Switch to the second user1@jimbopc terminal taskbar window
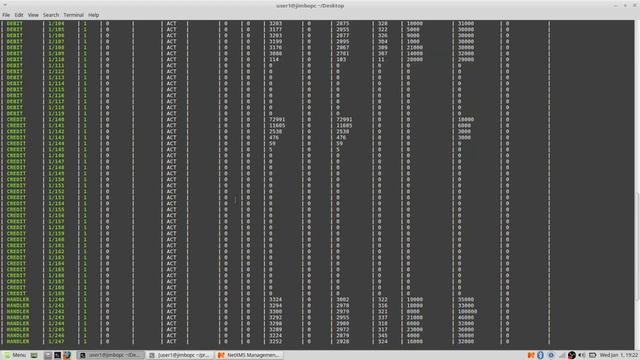This screenshot has height=360, width=640. point(180,355)
